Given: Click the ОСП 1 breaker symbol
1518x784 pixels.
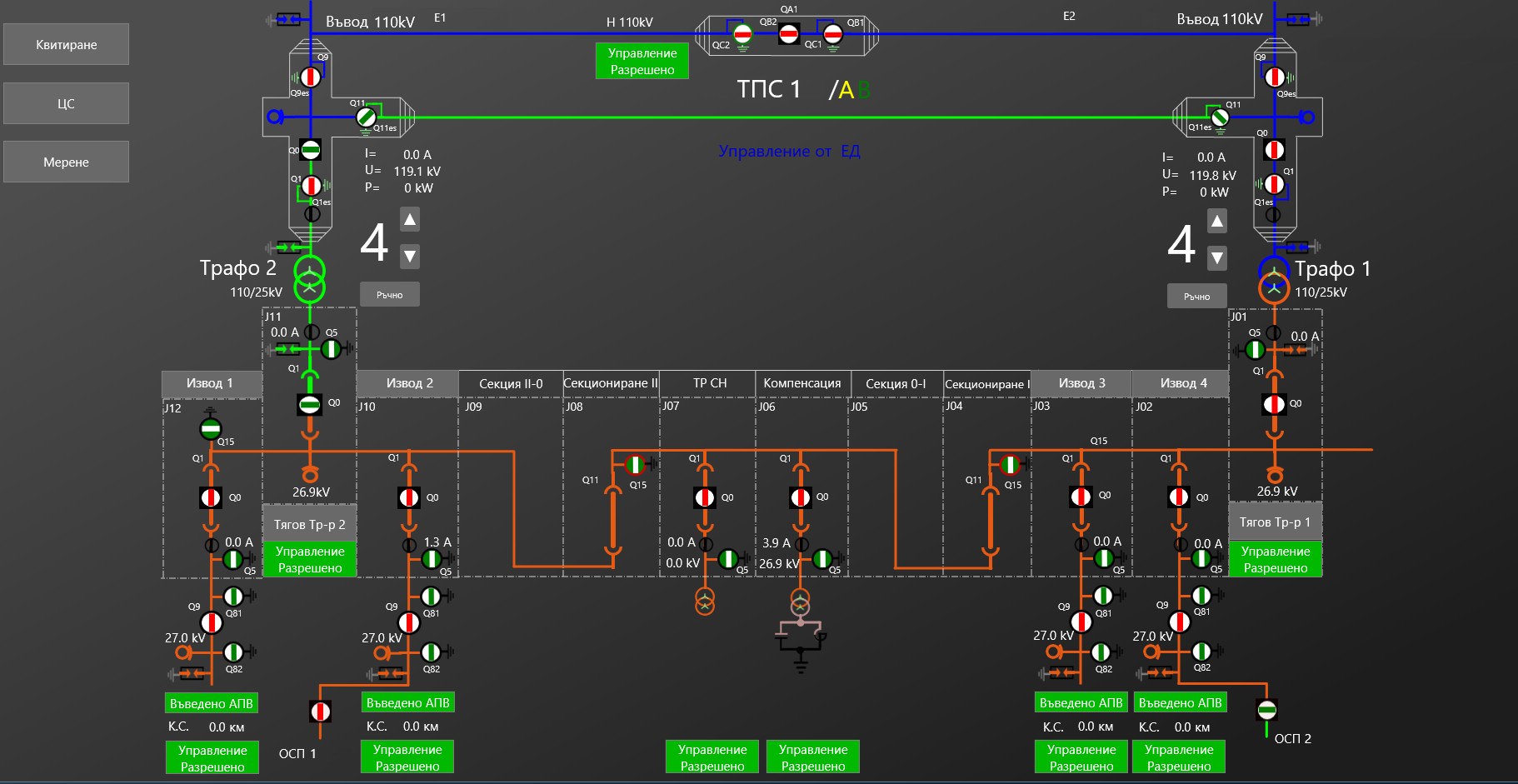Looking at the screenshot, I should pyautogui.click(x=321, y=712).
